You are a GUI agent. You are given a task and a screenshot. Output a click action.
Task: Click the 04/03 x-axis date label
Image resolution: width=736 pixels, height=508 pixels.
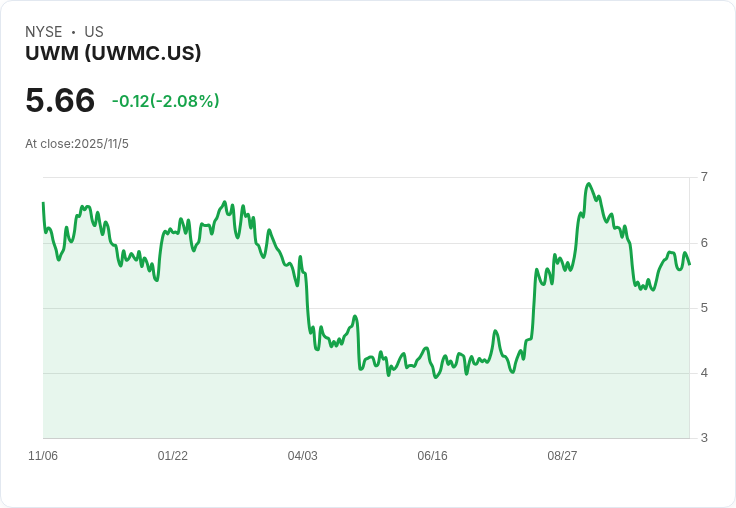302,456
